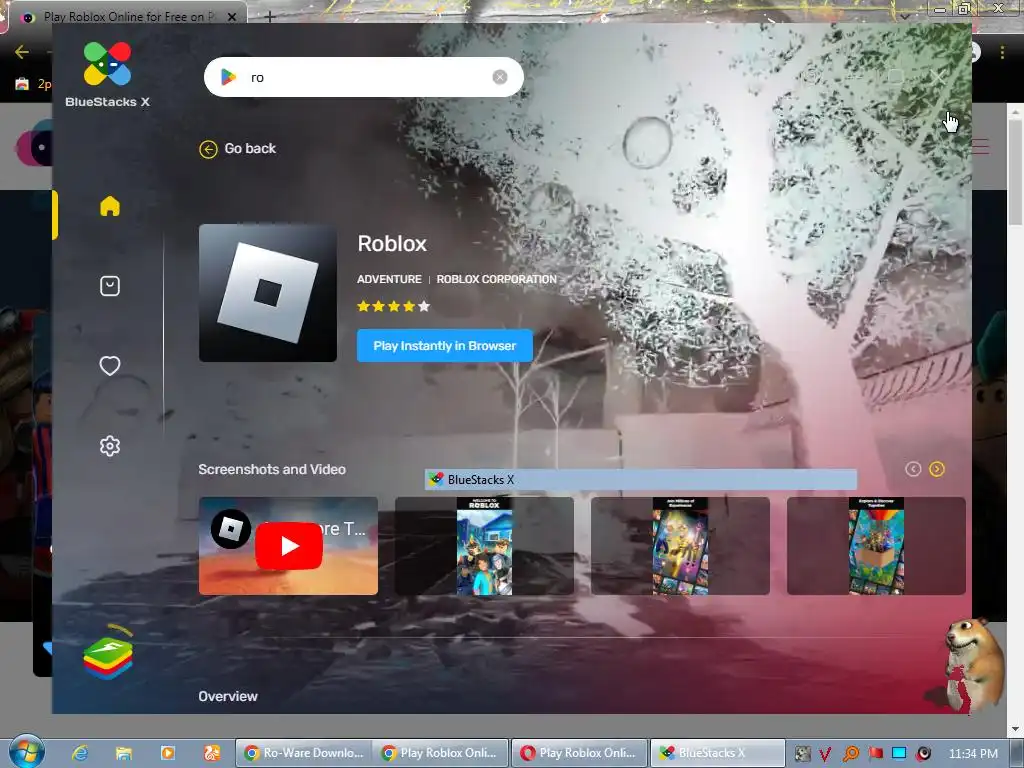Click the blue monitor tray icon
The image size is (1024, 768).
tap(899, 754)
